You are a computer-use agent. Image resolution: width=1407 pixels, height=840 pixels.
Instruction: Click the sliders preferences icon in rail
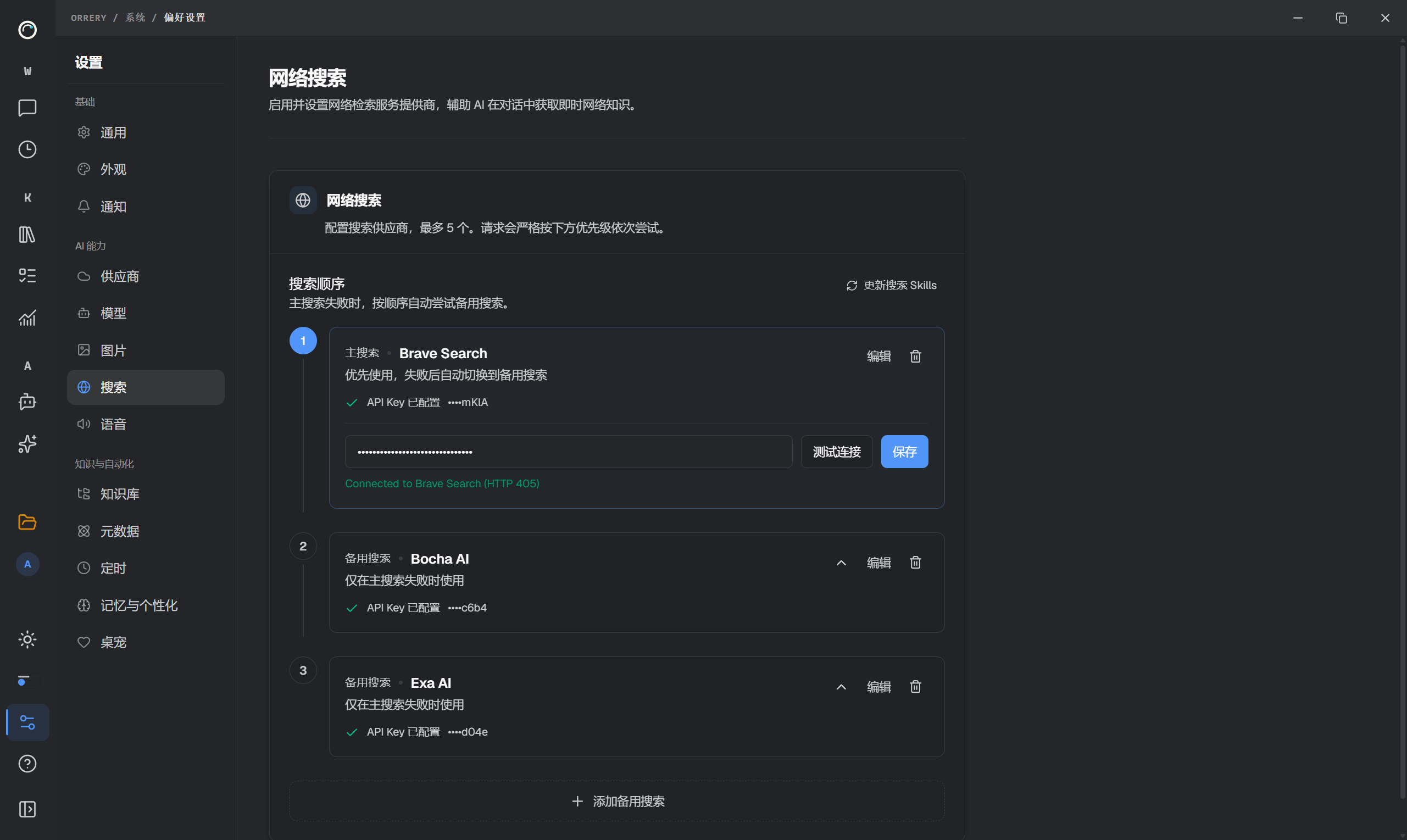[x=27, y=722]
